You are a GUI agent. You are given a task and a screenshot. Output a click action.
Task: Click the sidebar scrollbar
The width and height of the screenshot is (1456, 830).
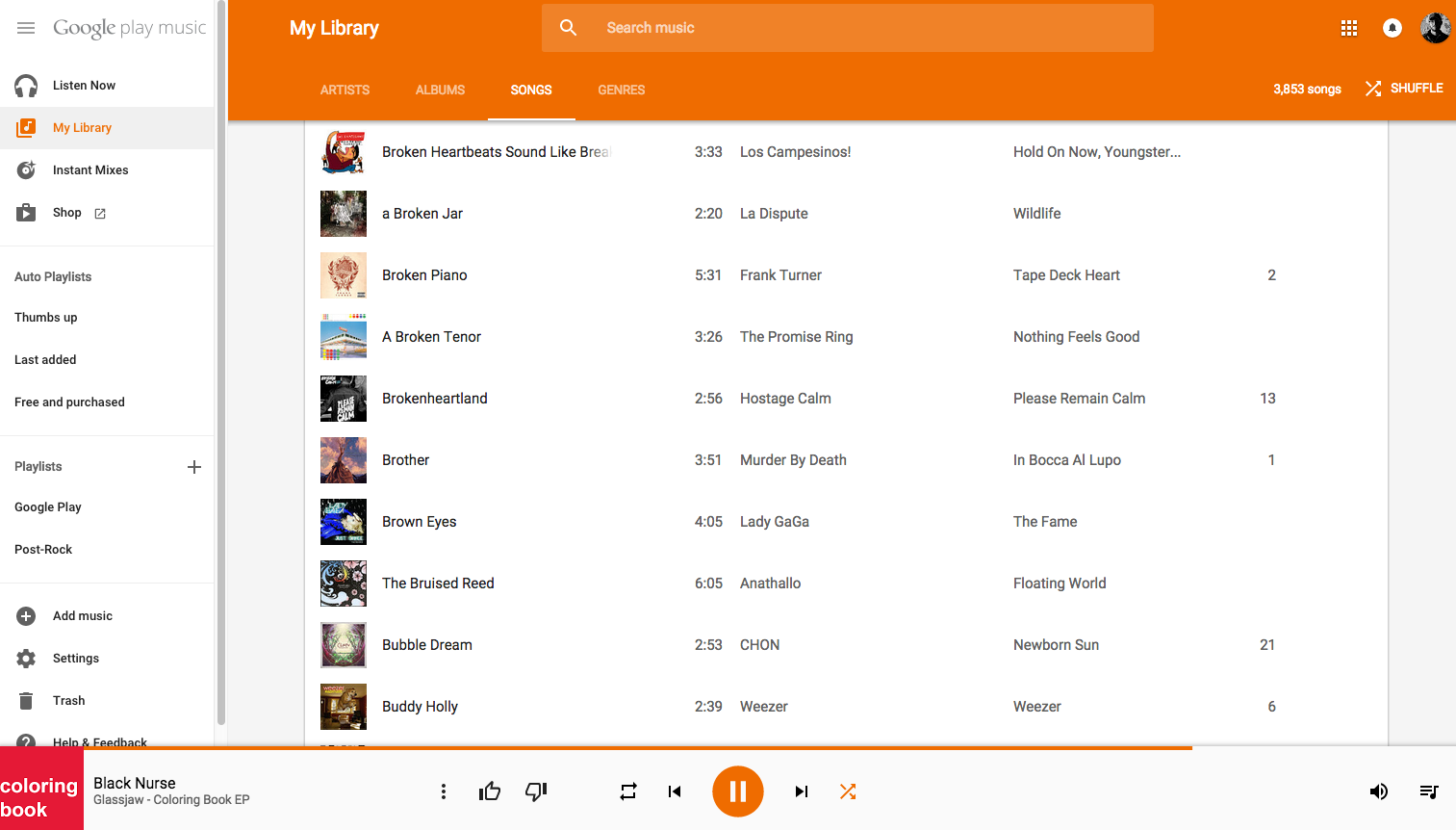pyautogui.click(x=221, y=362)
